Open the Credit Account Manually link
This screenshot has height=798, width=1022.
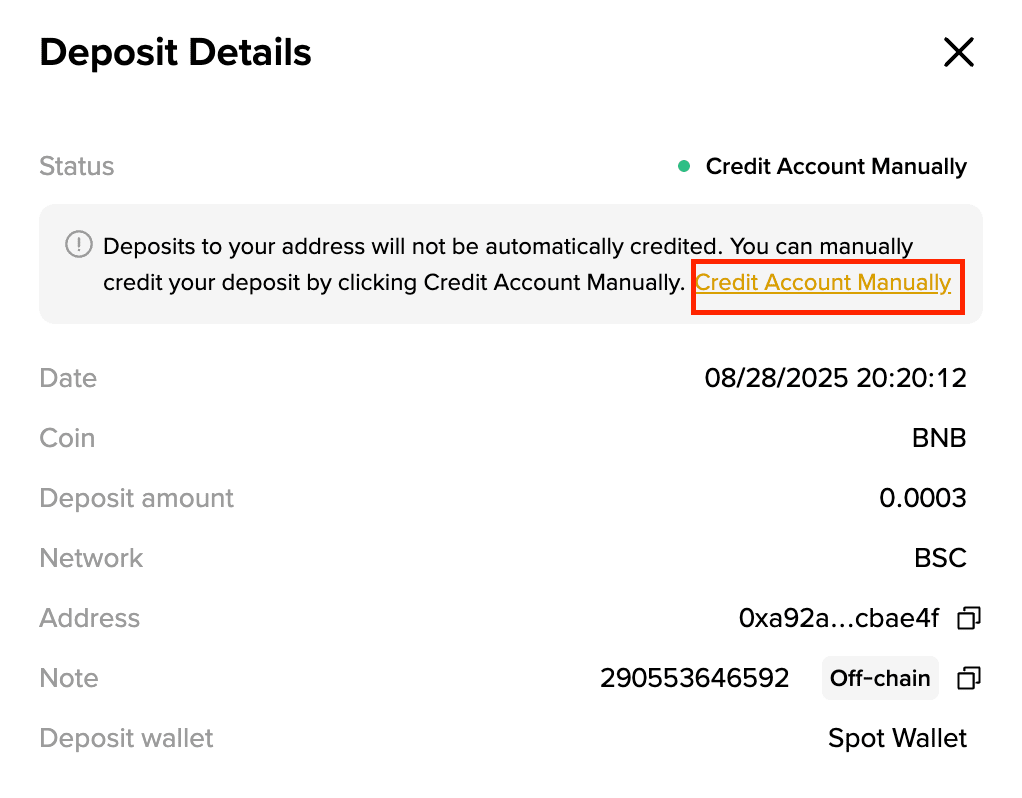(x=822, y=283)
